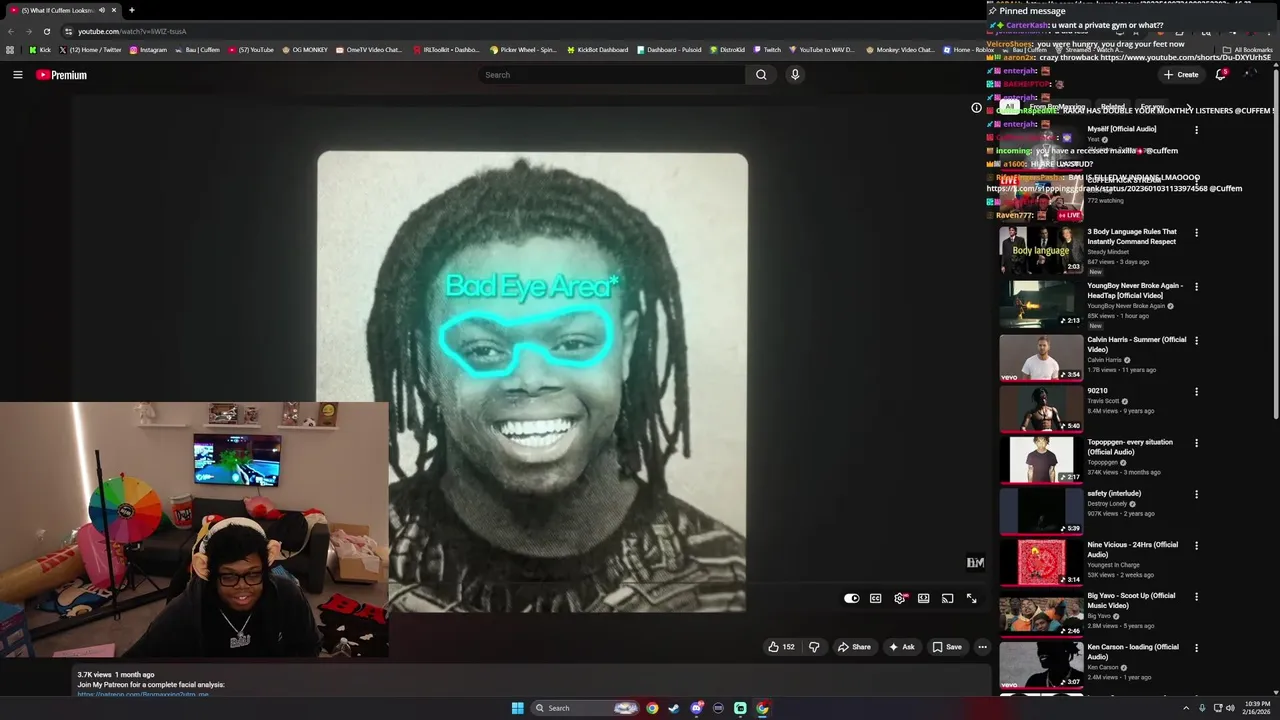Viewport: 1280px width, 720px height.
Task: Play Big Yavo - Scout Up video
Action: coord(1041,613)
